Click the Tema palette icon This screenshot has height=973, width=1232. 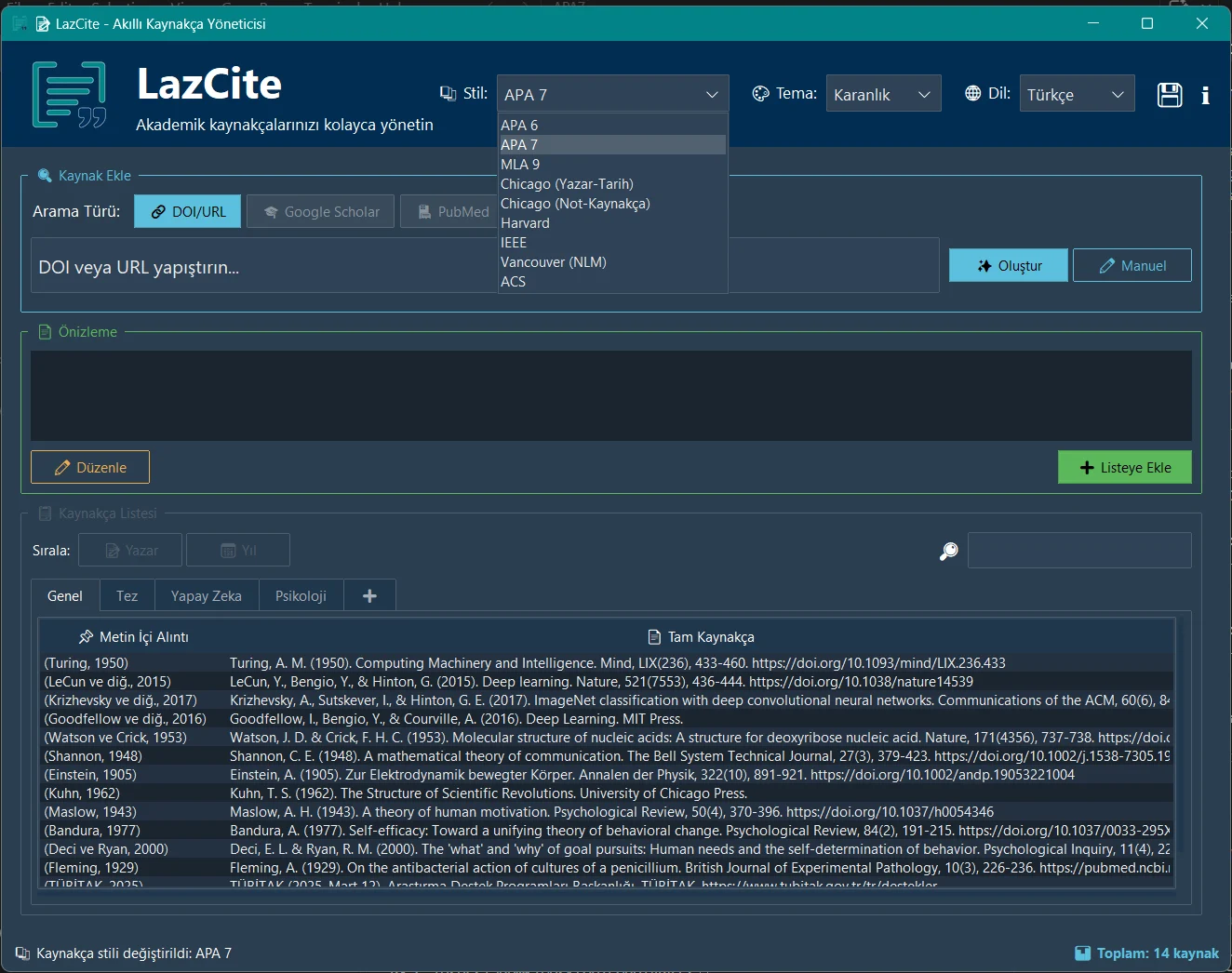click(x=760, y=93)
